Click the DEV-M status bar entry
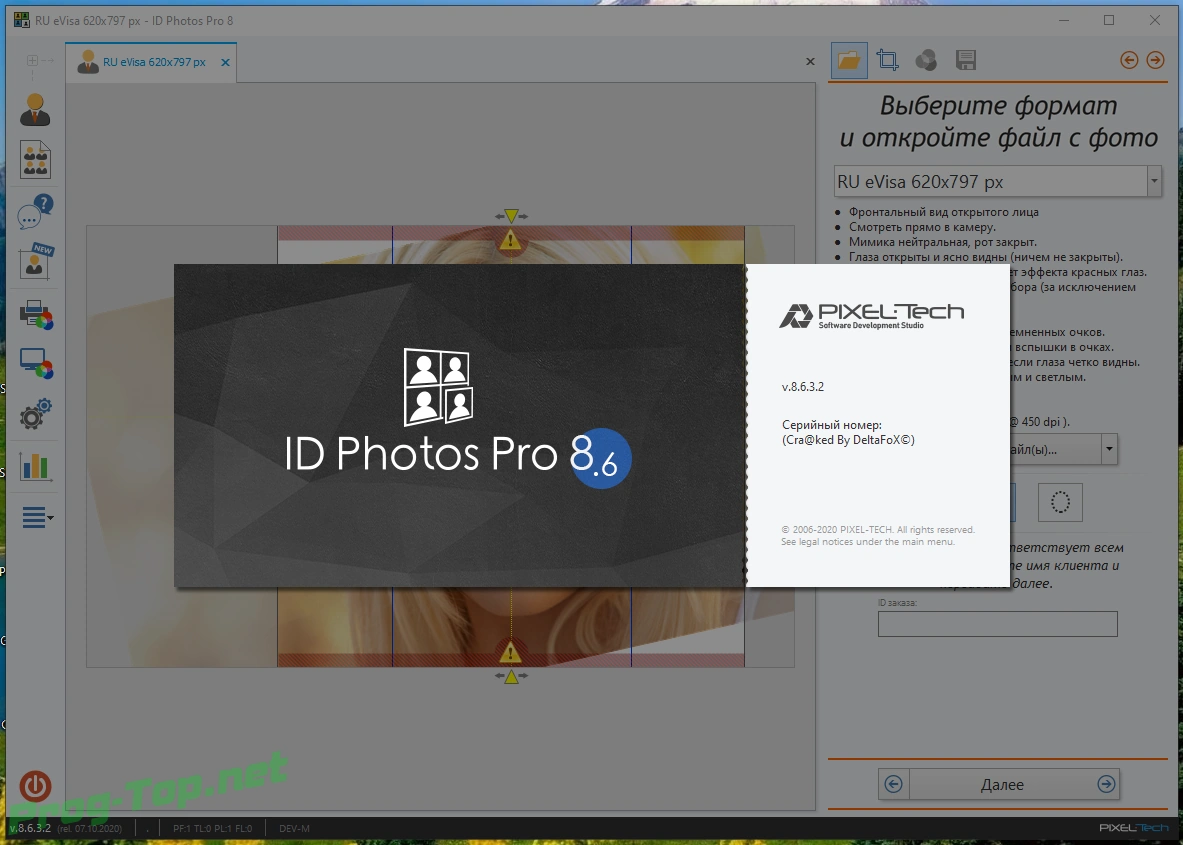This screenshot has height=845, width=1183. 294,828
